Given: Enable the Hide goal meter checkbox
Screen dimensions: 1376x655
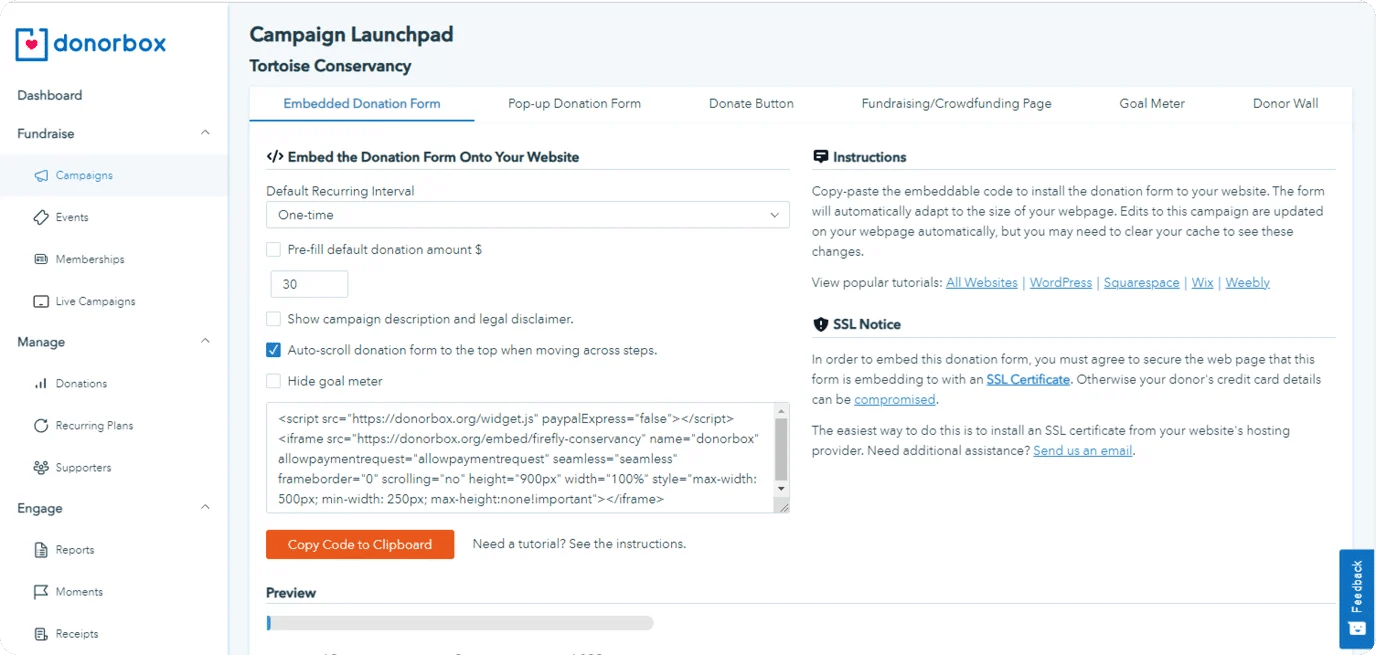Looking at the screenshot, I should click(272, 381).
